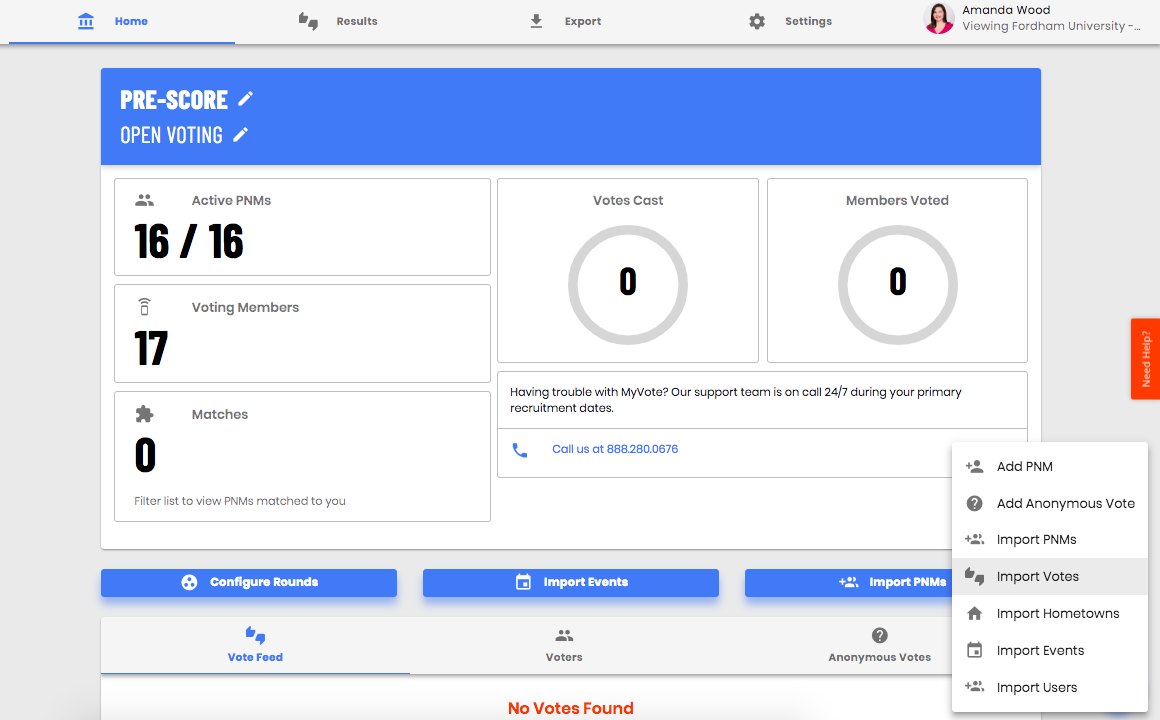
Task: Click the Having trouble with MyVote support text
Action: pyautogui.click(x=735, y=400)
